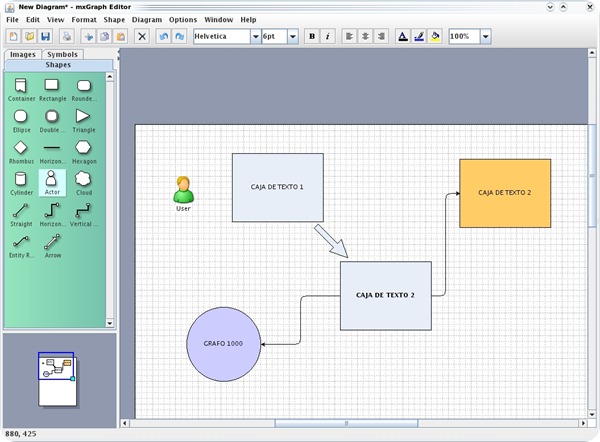Click the fill color bucket icon

click(435, 36)
